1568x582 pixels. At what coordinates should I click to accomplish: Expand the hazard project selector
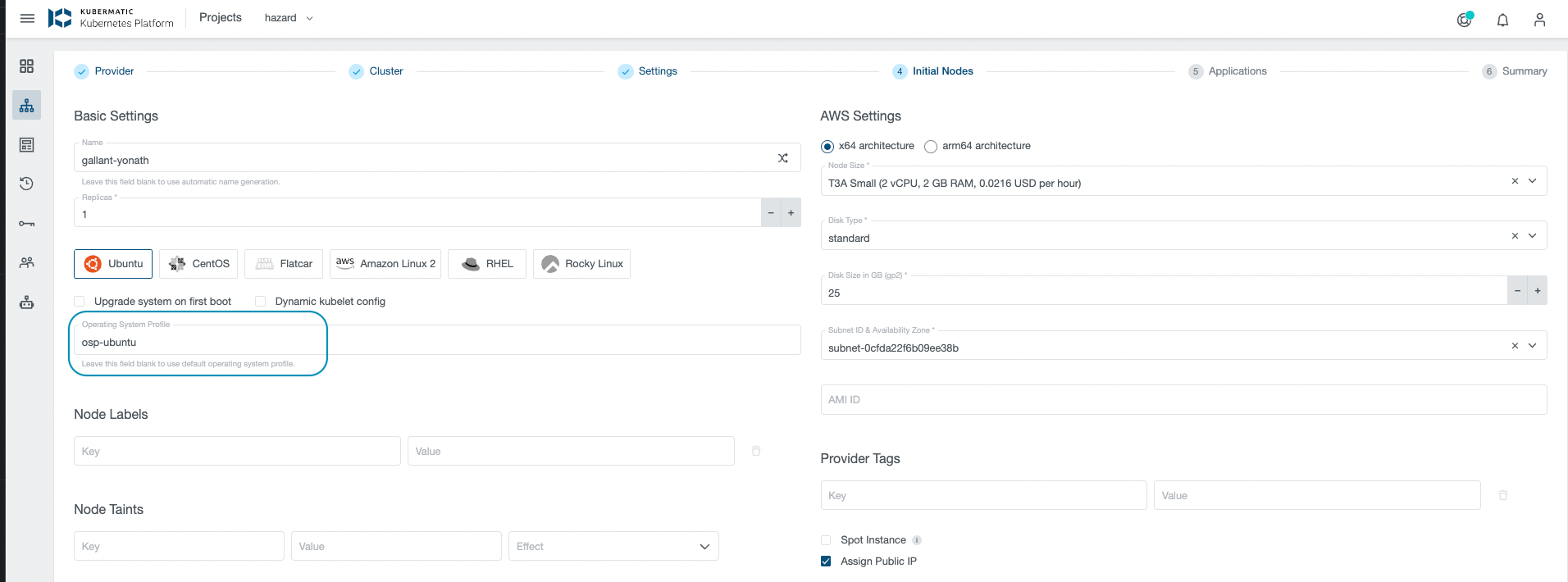coord(288,18)
